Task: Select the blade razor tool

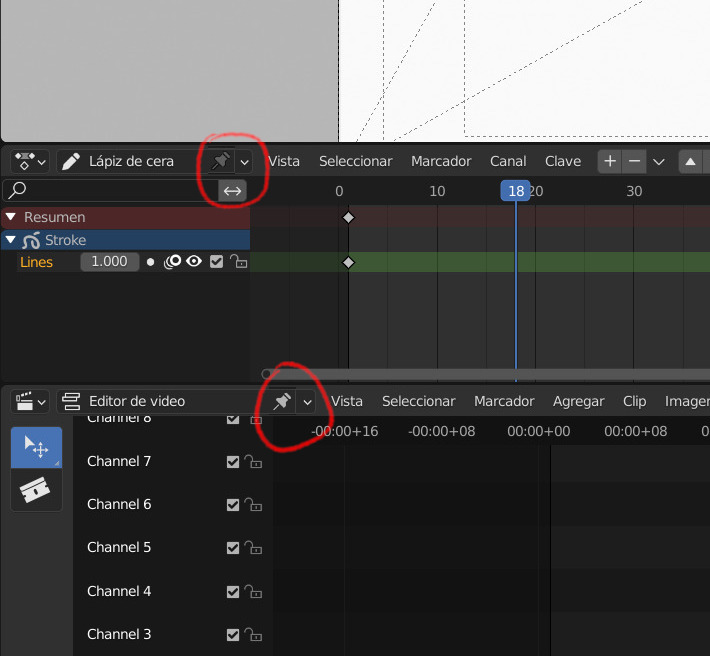Action: [x=36, y=490]
